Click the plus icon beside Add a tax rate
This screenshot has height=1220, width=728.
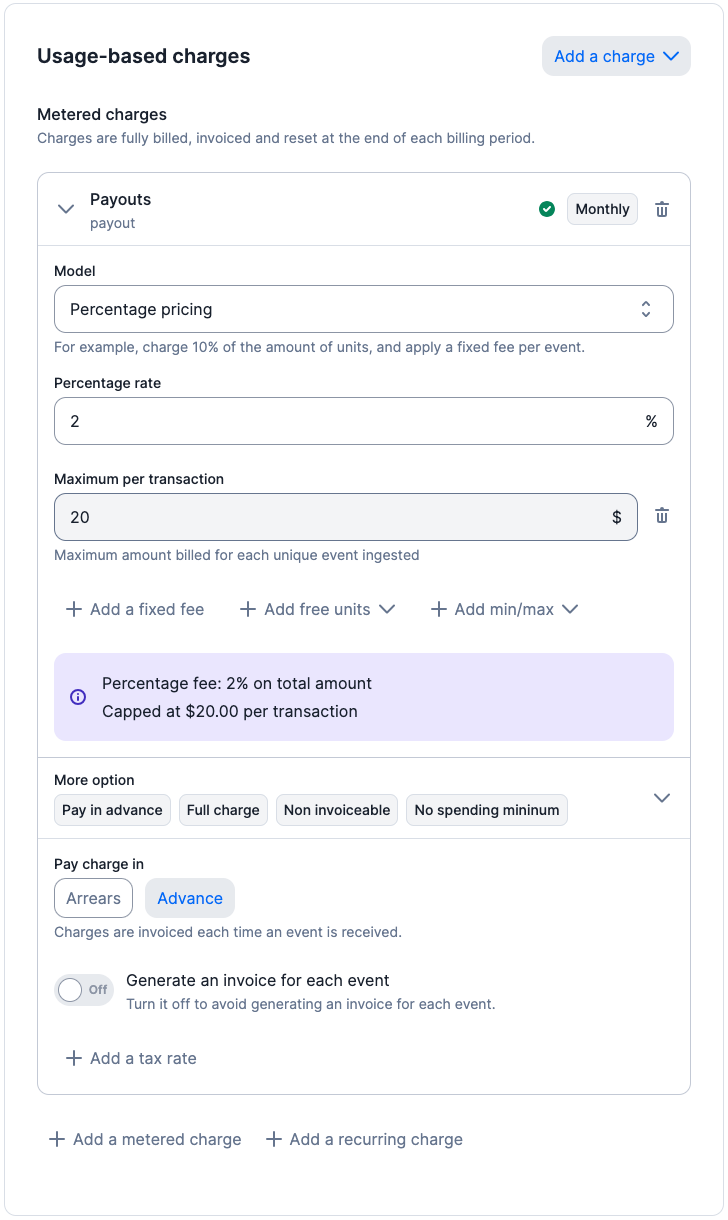[x=73, y=1058]
